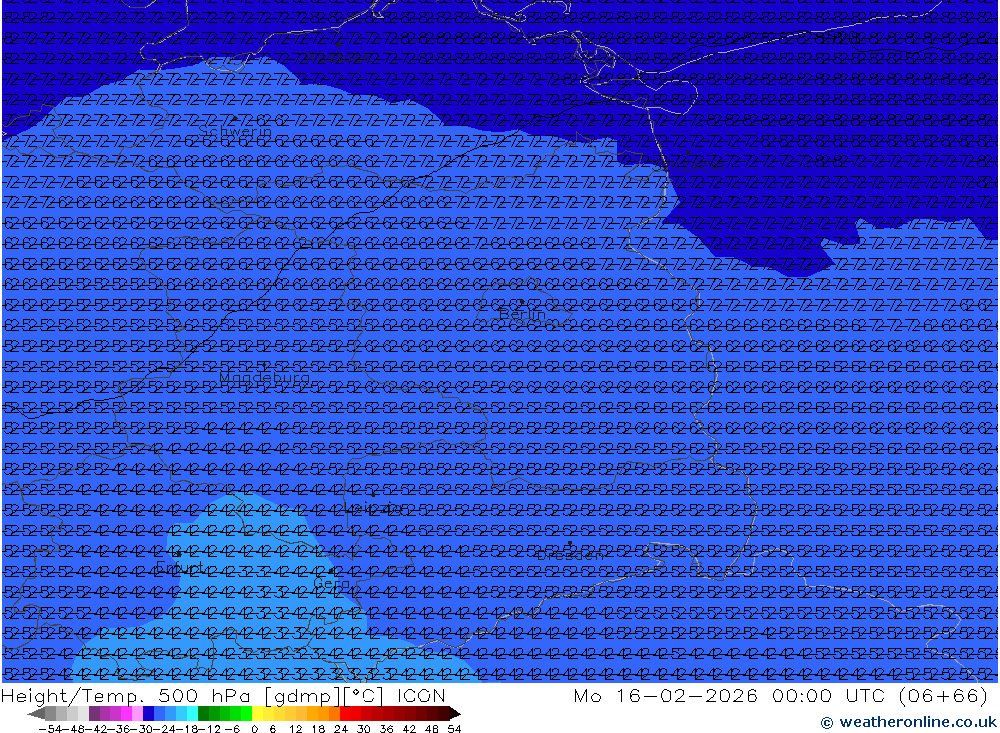Pick the orange 18 legend swatch
Image resolution: width=1000 pixels, height=733 pixels.
coord(323,714)
